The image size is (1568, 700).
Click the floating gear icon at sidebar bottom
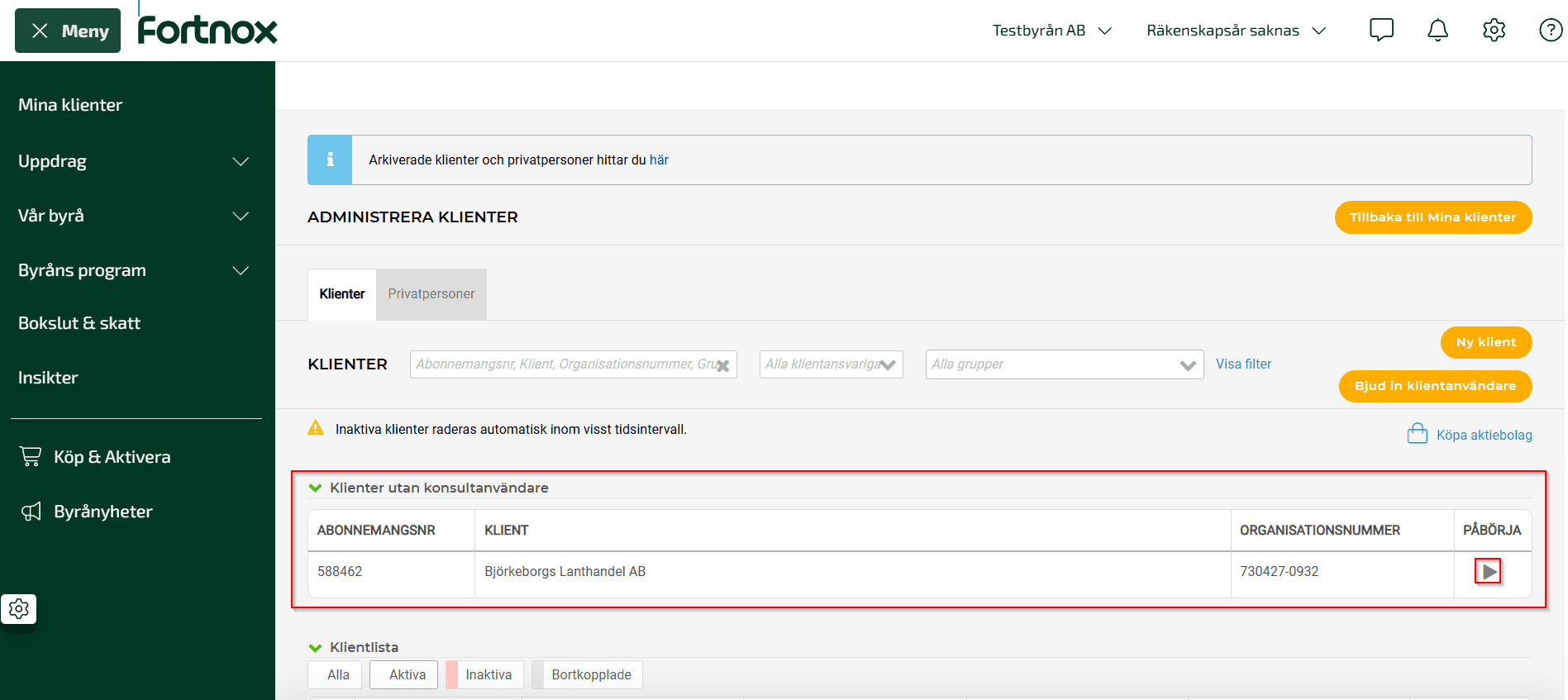(x=19, y=609)
